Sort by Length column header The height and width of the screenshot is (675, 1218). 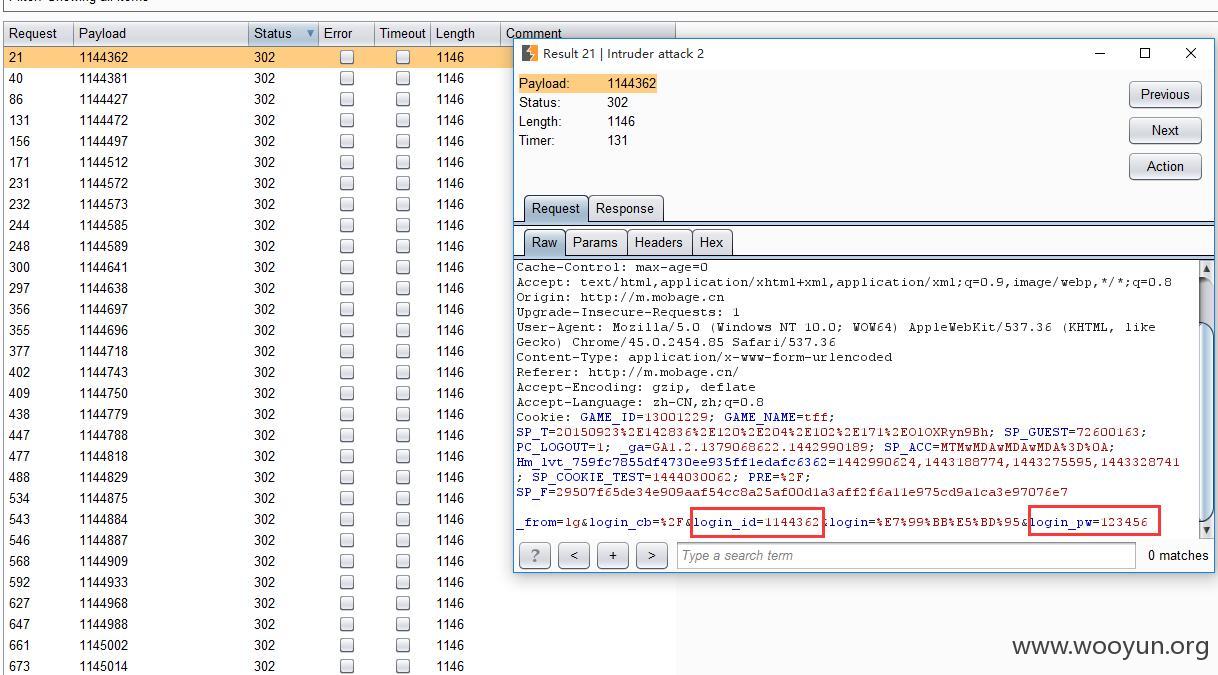coord(465,33)
